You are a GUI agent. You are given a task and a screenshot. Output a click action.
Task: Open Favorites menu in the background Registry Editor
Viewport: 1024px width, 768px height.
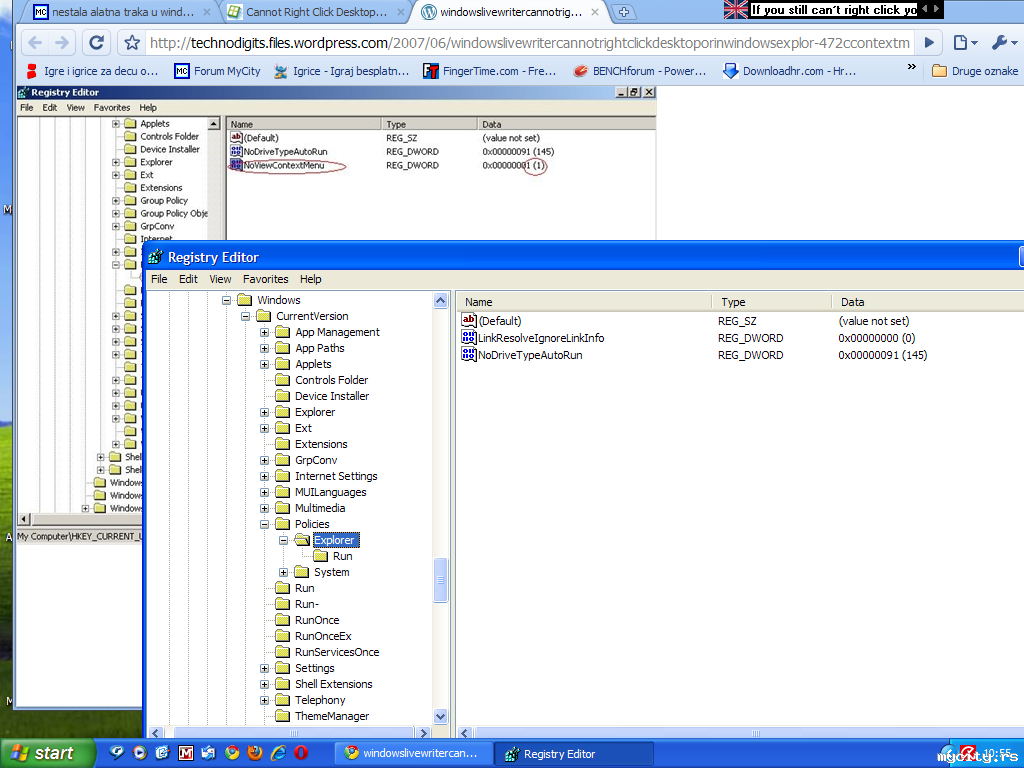112,108
